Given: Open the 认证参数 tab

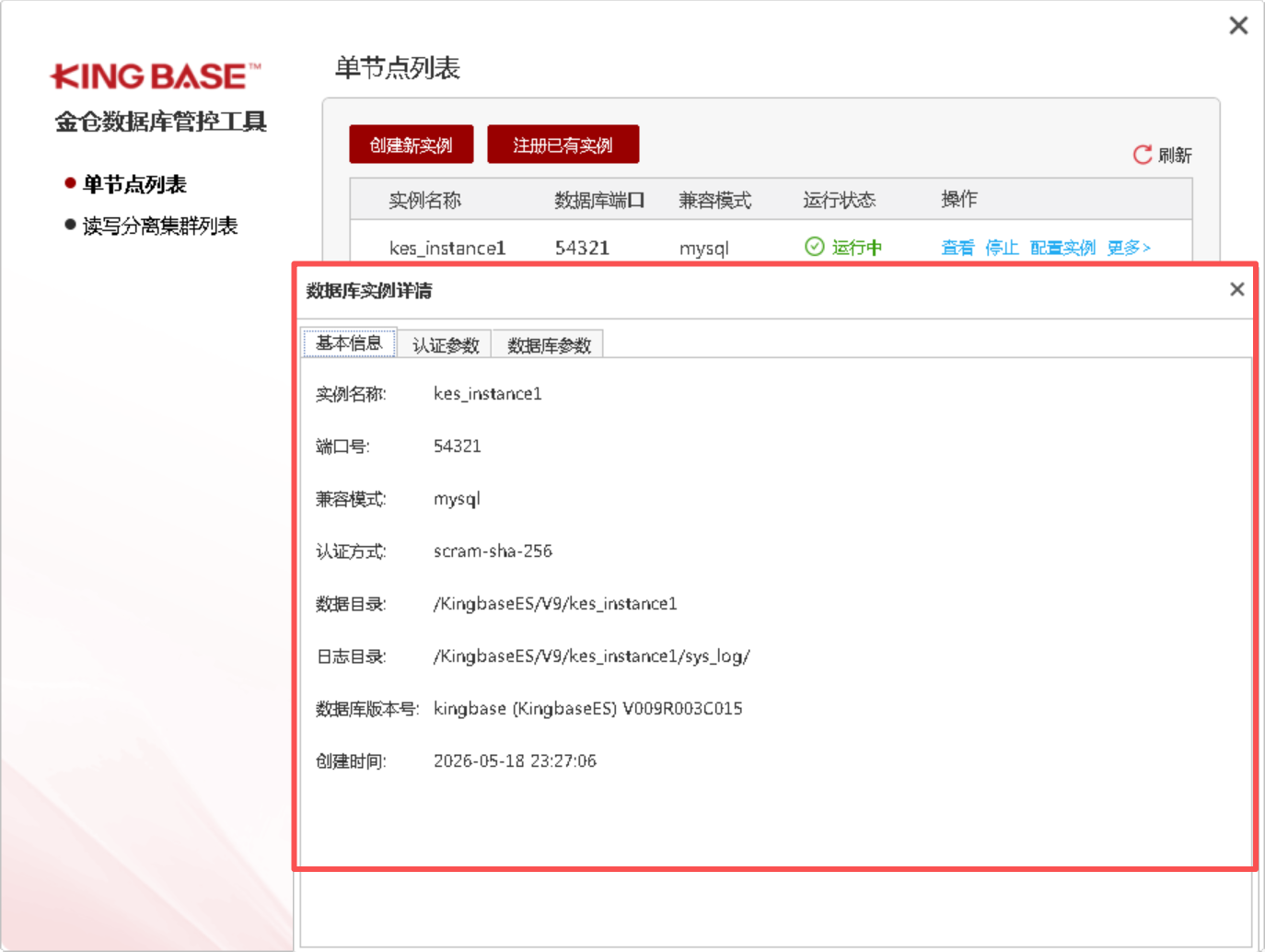Looking at the screenshot, I should pyautogui.click(x=446, y=345).
